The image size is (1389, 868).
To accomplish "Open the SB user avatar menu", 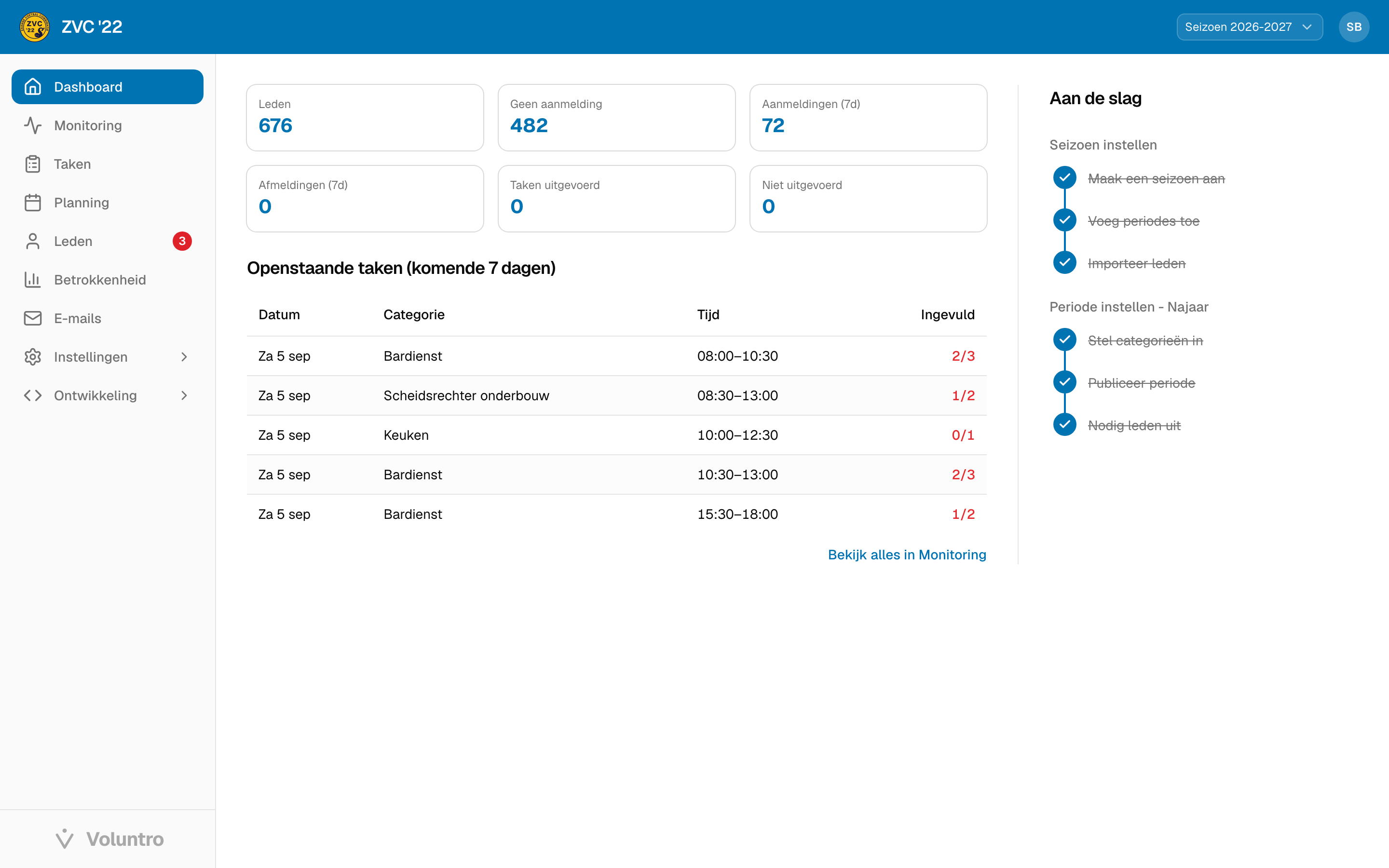I will click(x=1353, y=27).
